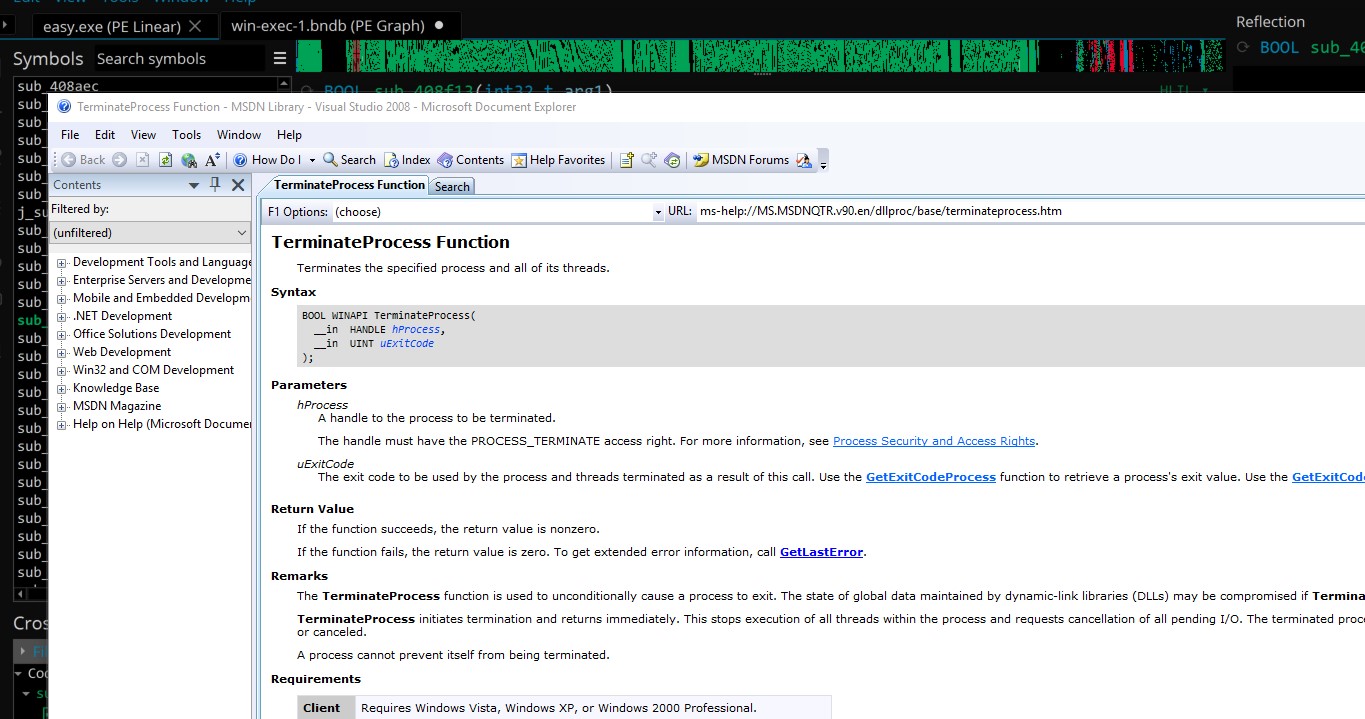The width and height of the screenshot is (1365, 719).
Task: Switch to the Search document tab
Action: (452, 187)
